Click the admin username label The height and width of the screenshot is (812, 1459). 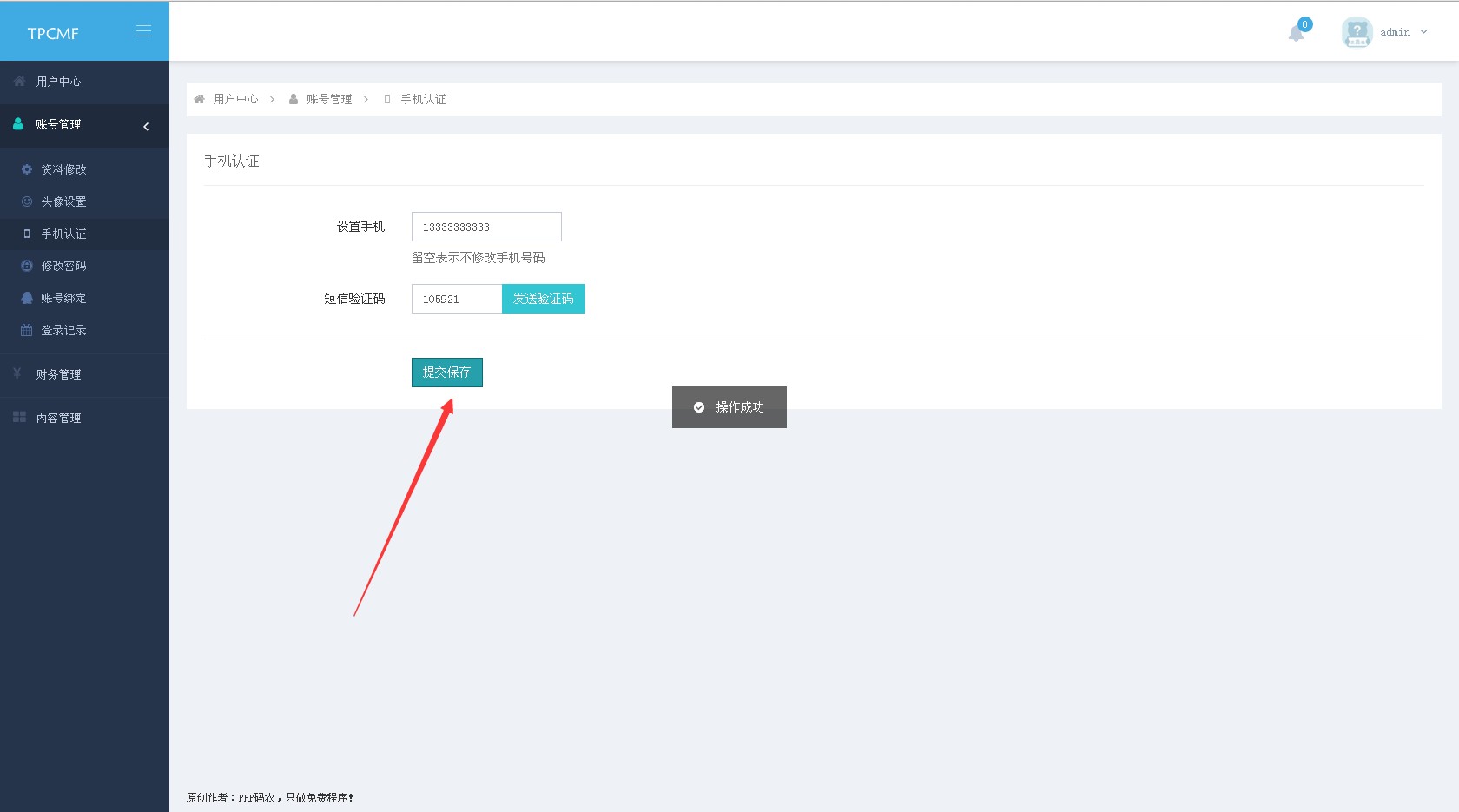tap(1395, 32)
